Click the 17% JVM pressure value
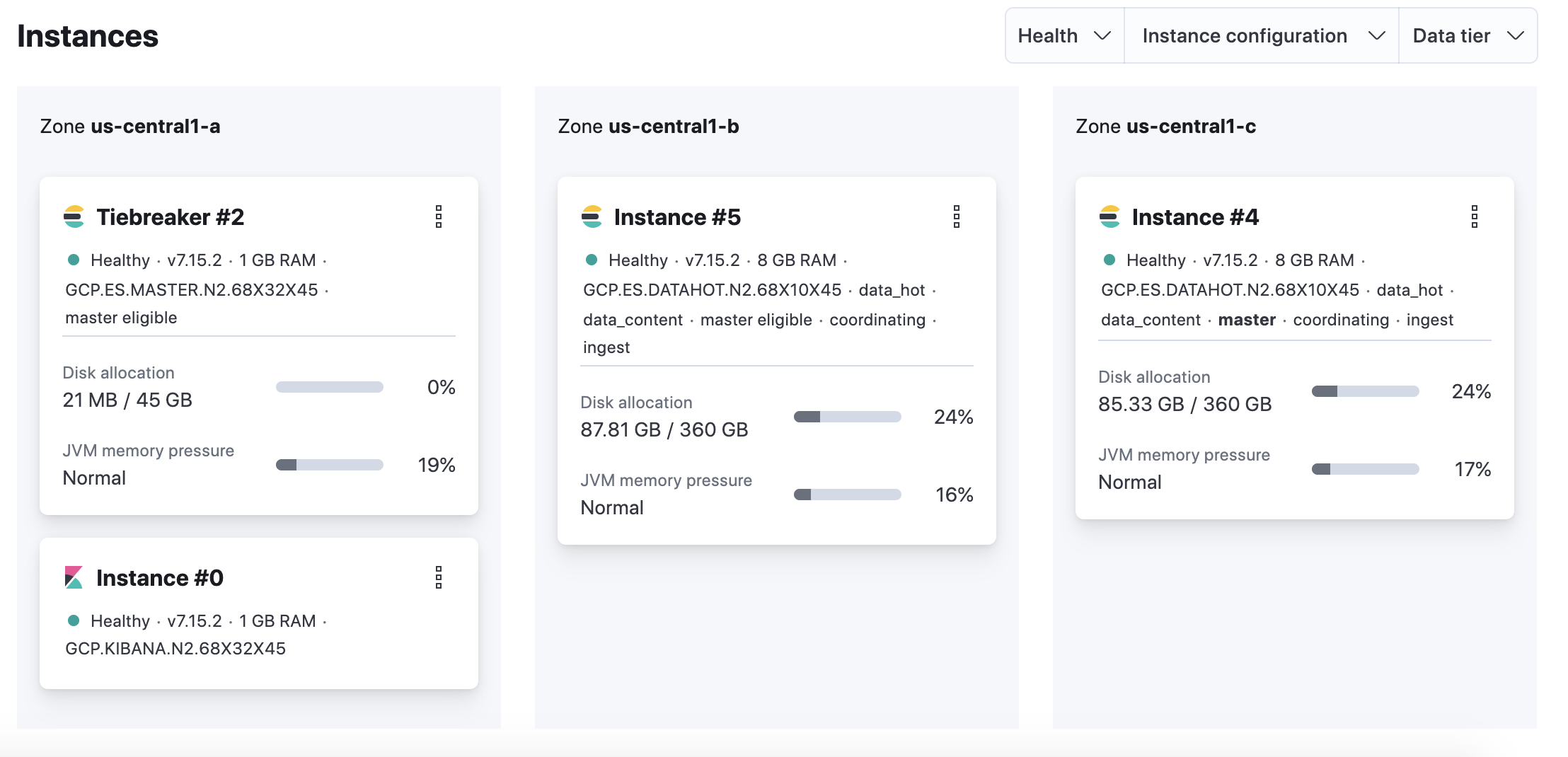1568x757 pixels. point(1473,469)
